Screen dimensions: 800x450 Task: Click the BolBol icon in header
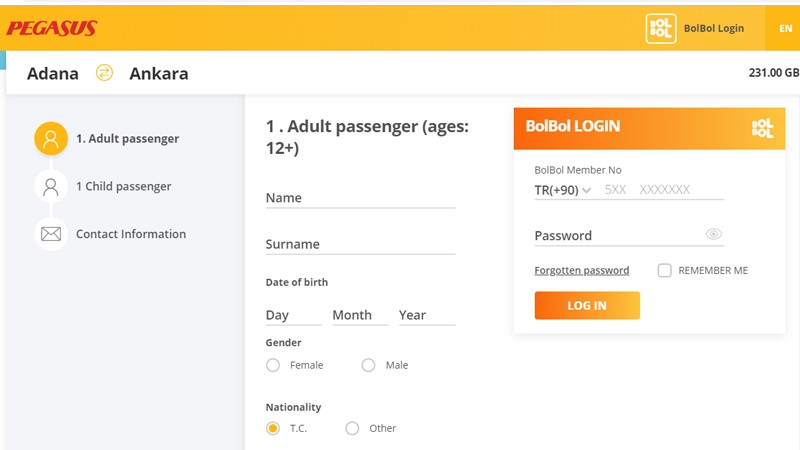[661, 28]
